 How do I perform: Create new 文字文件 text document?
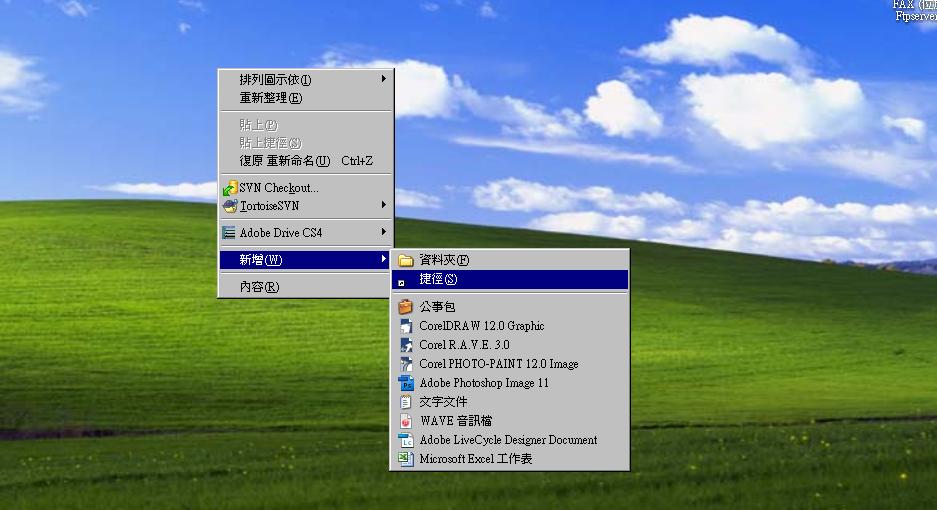click(x=510, y=402)
